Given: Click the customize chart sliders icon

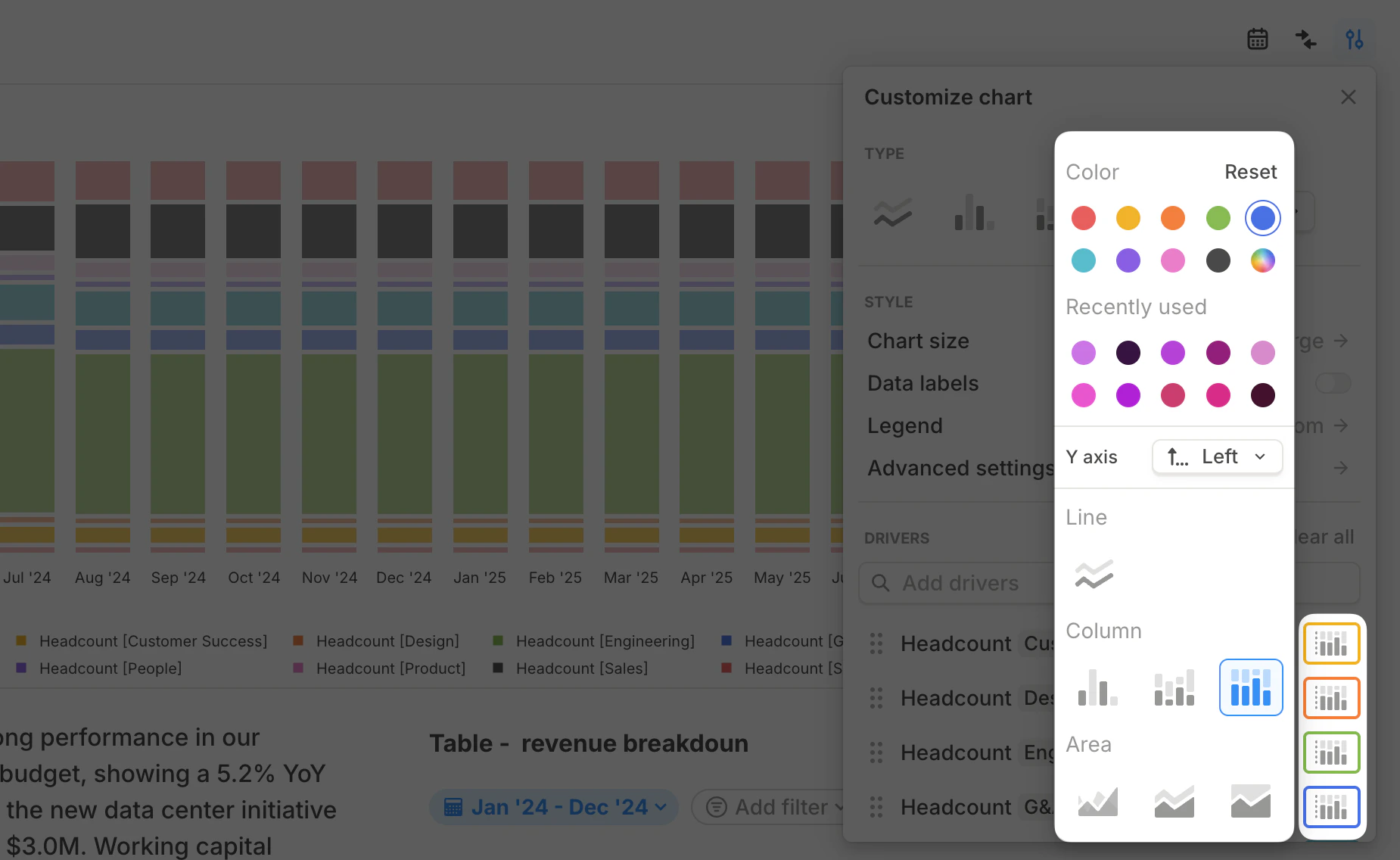Looking at the screenshot, I should [x=1355, y=39].
